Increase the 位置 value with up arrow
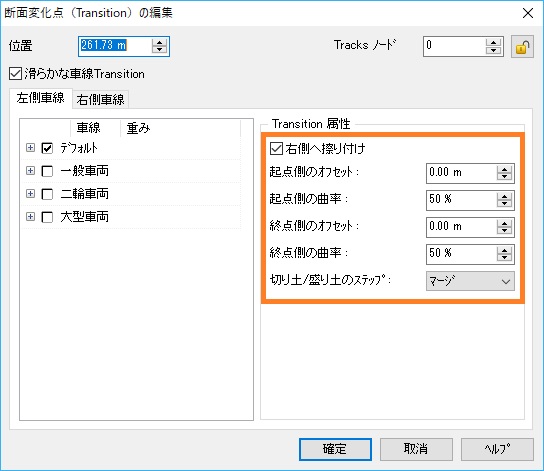 pos(160,43)
